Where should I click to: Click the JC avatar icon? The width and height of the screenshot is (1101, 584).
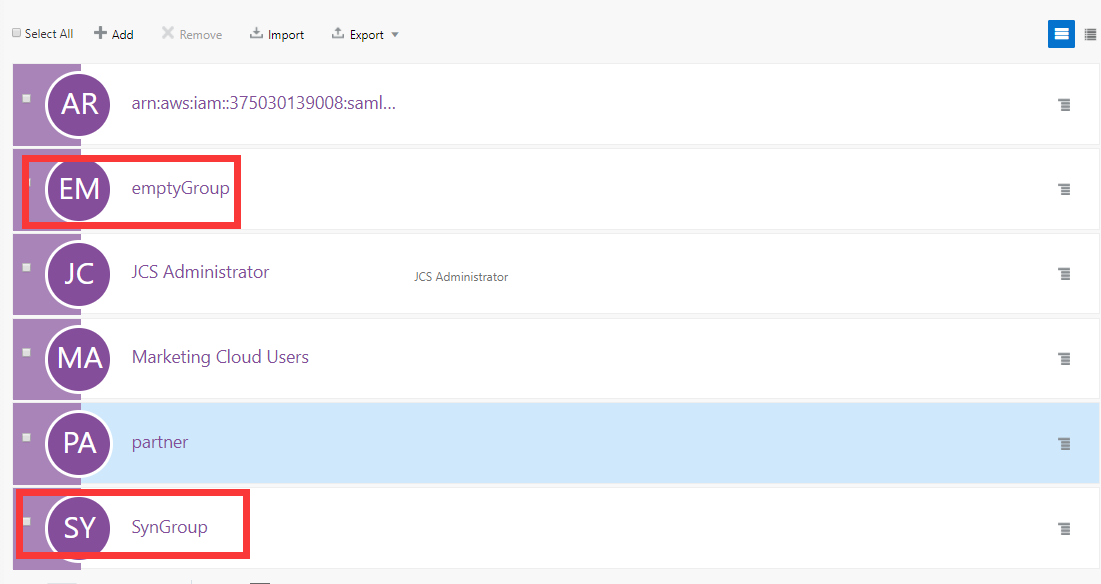coord(78,274)
